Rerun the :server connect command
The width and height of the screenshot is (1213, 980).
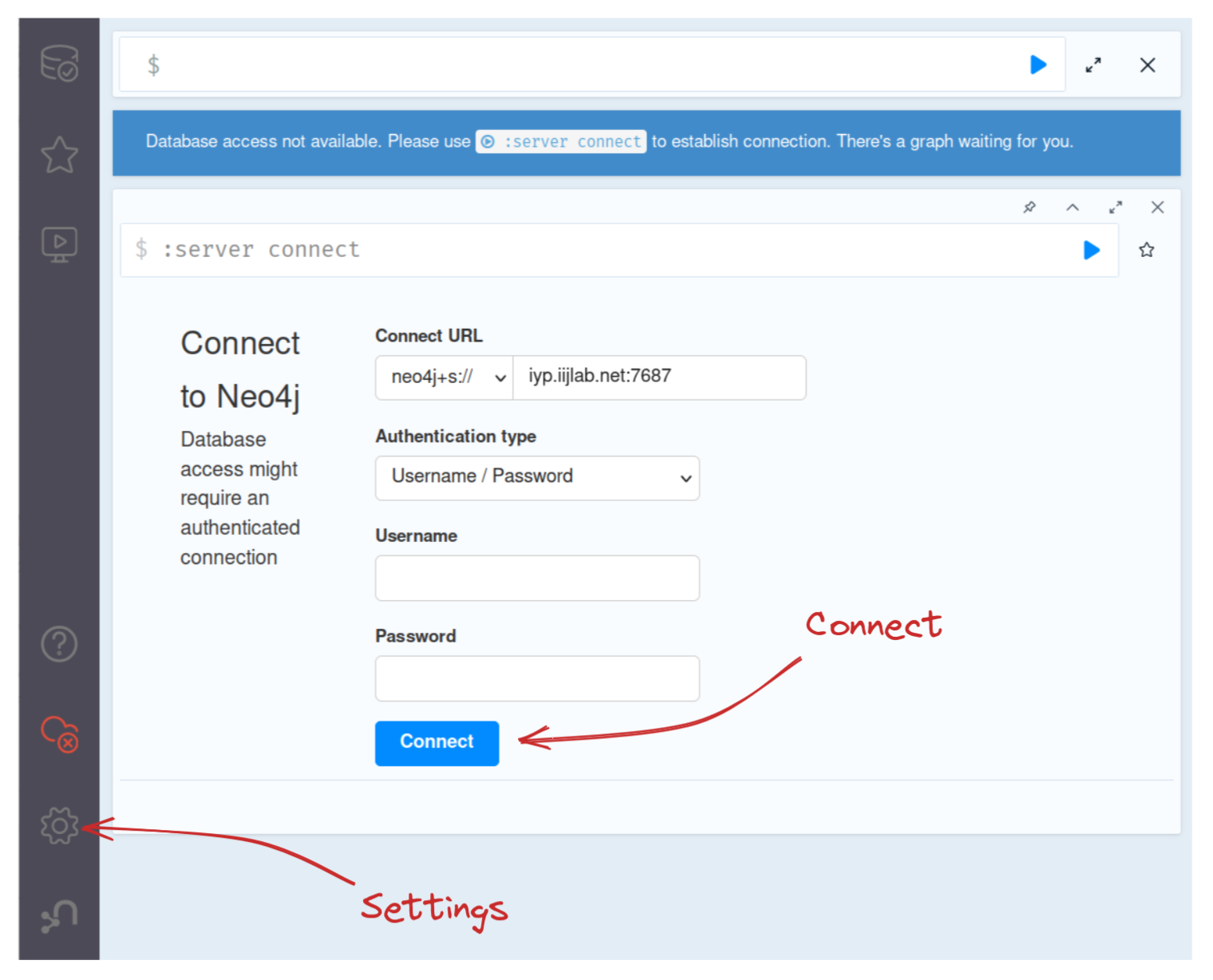tap(1091, 251)
